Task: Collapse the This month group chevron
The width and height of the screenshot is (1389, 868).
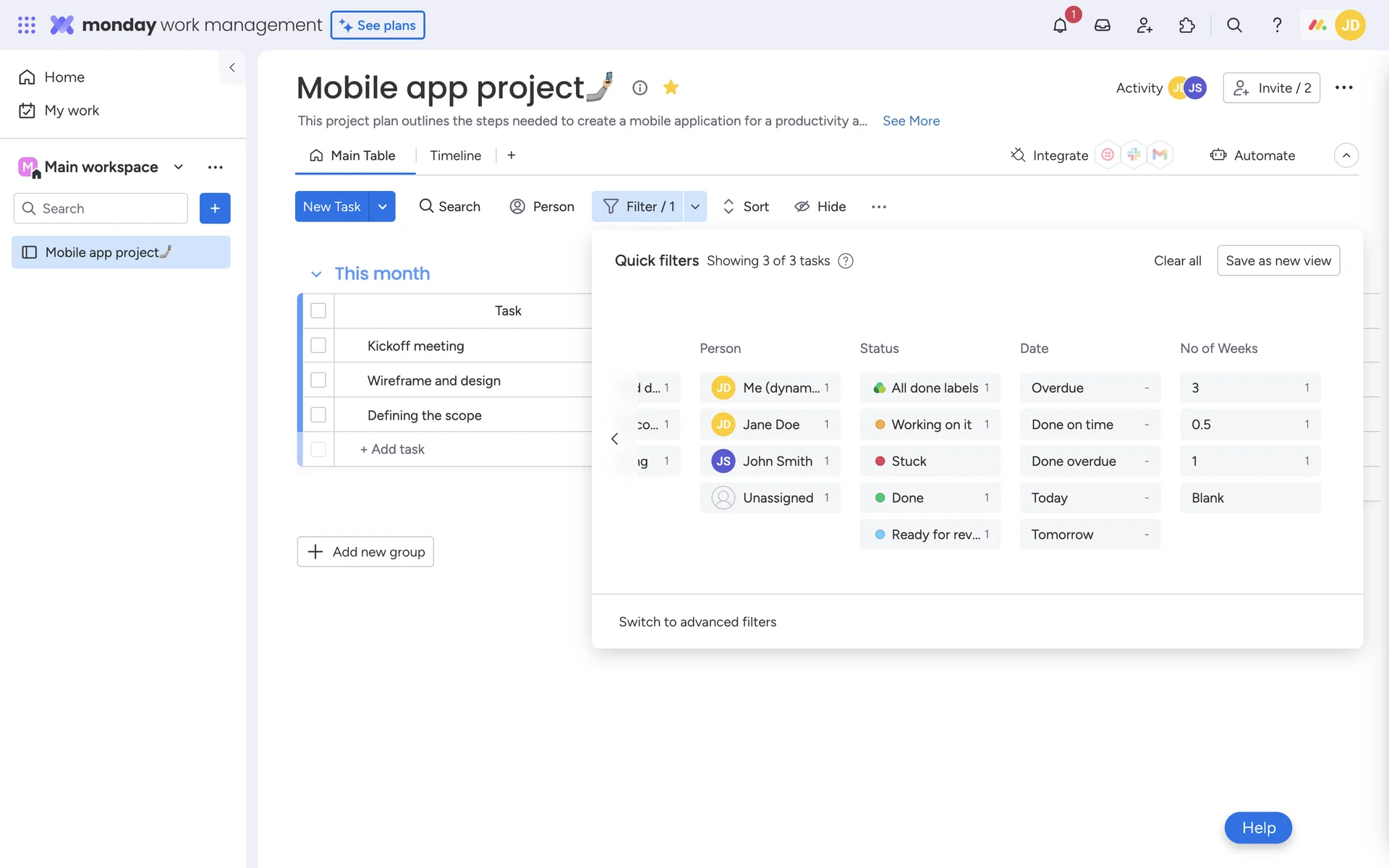Action: (x=315, y=274)
